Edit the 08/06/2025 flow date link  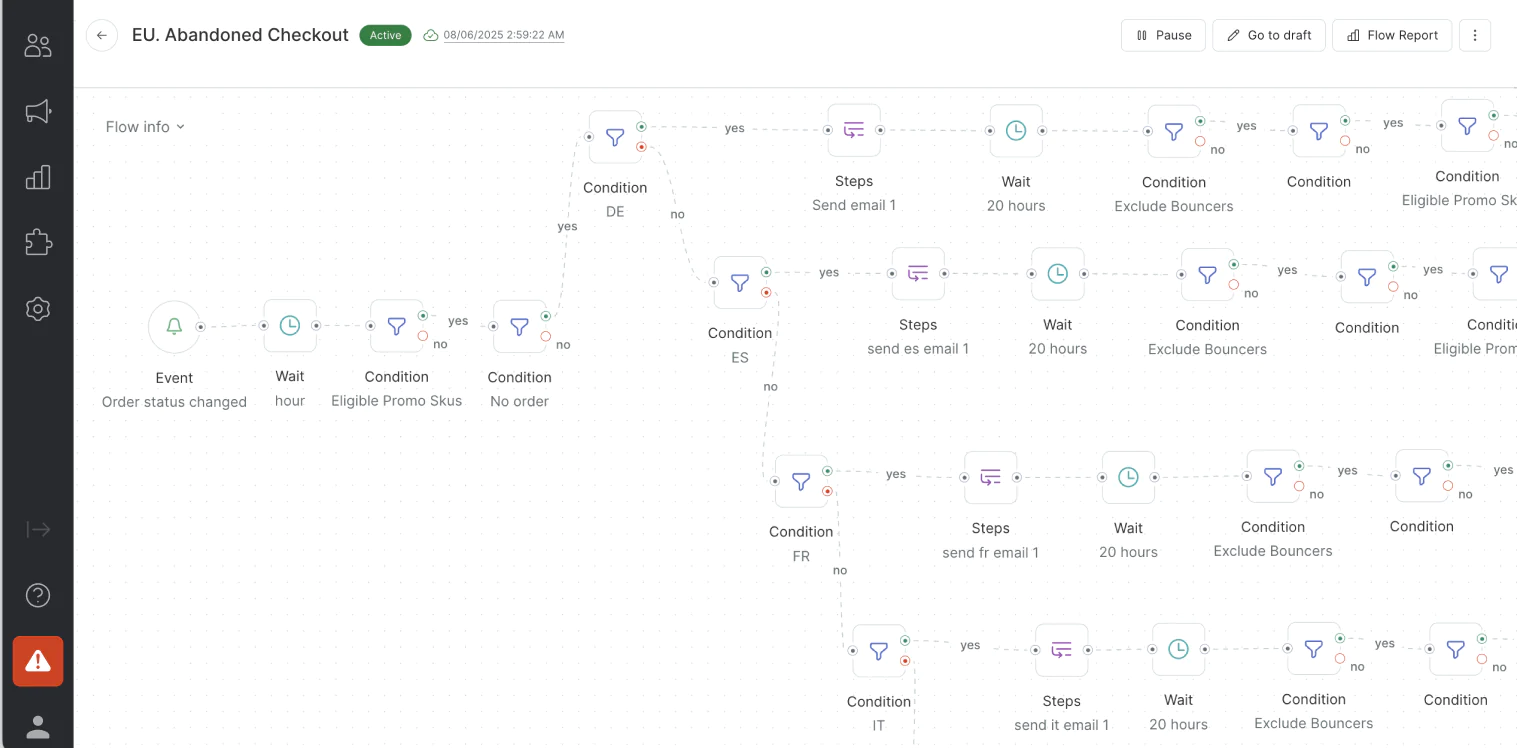tap(501, 34)
